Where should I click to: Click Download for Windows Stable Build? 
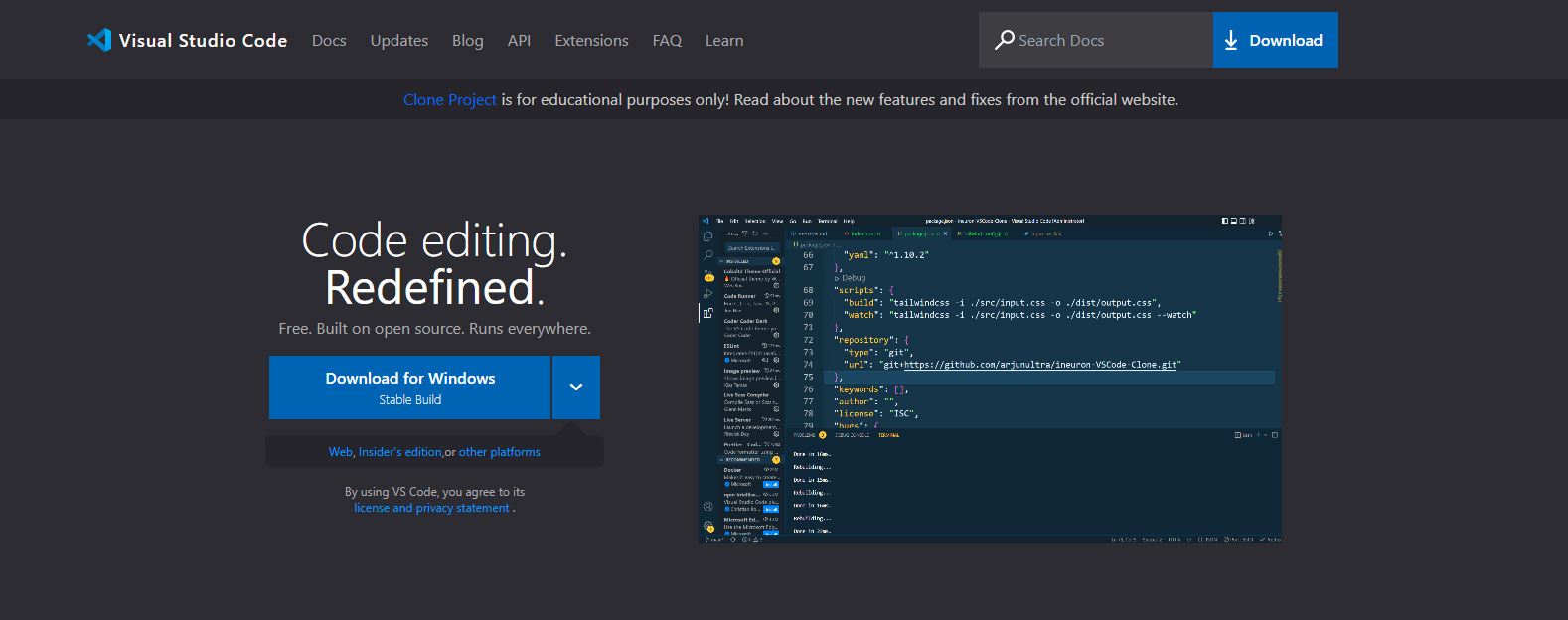coord(409,387)
